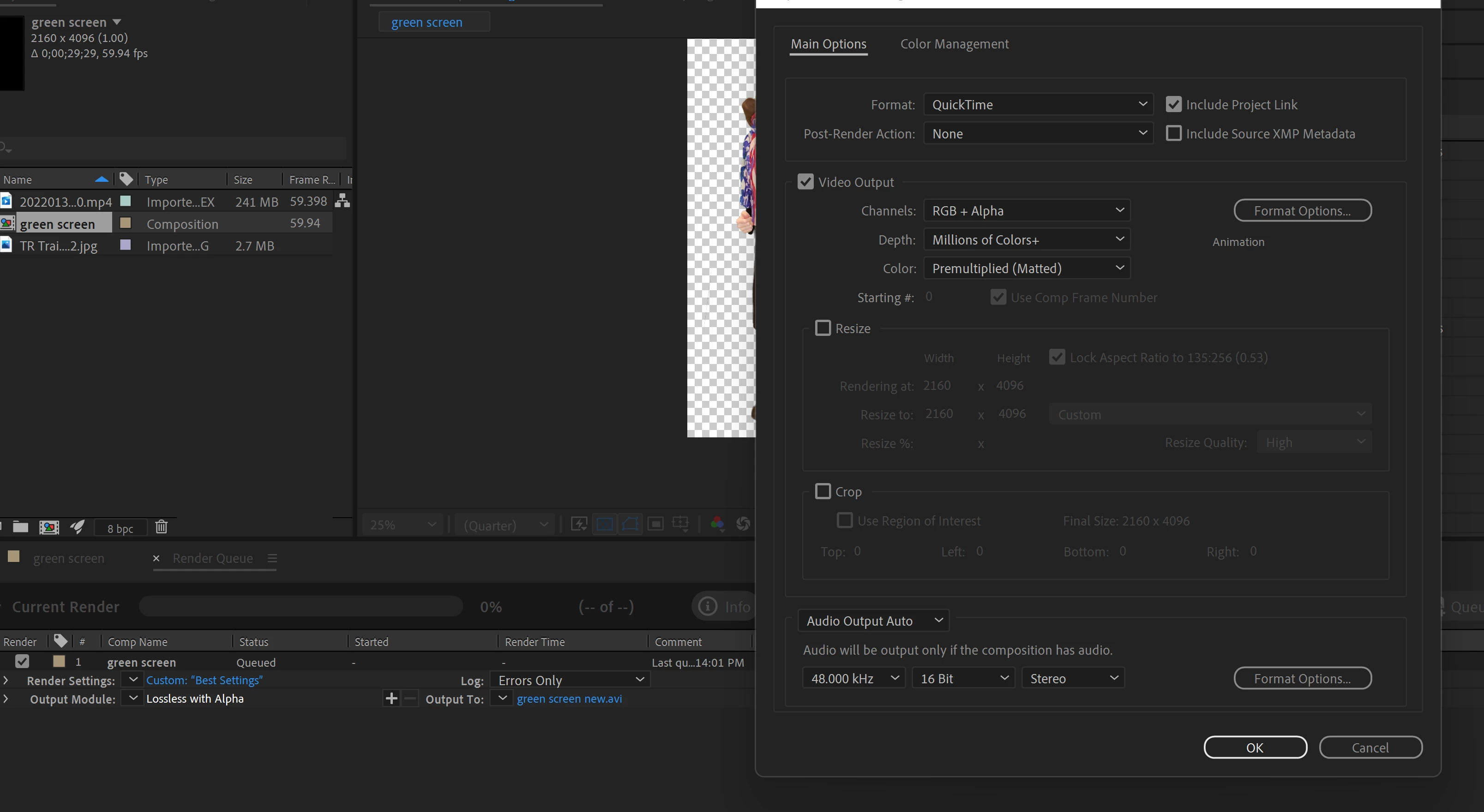
Task: Click the add output module plus icon
Action: coord(391,699)
